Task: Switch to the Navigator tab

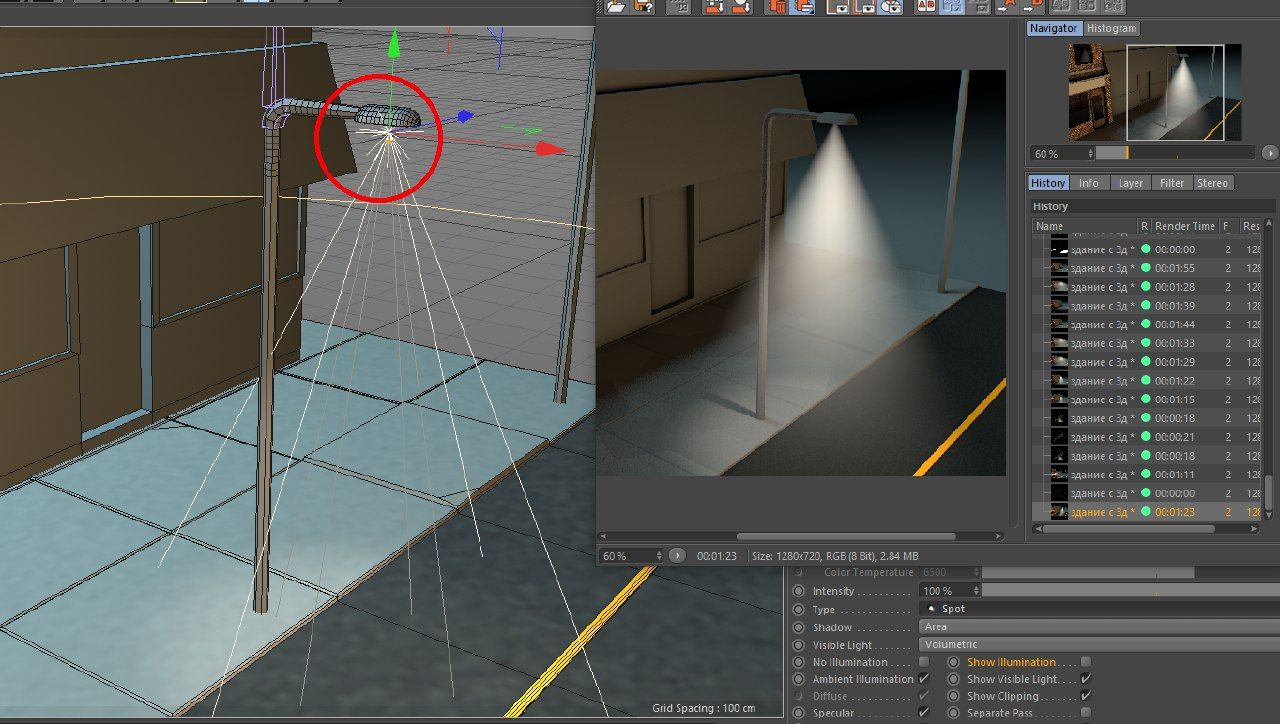Action: coord(1055,28)
